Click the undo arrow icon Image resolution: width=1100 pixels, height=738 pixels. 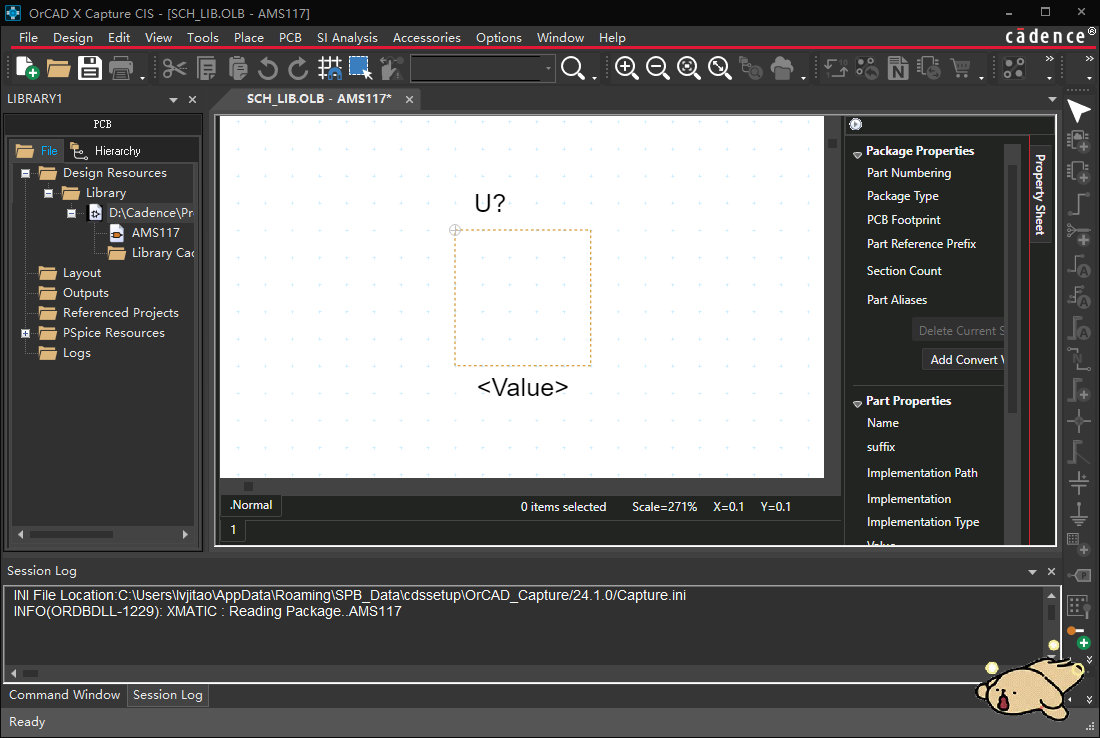click(x=268, y=68)
